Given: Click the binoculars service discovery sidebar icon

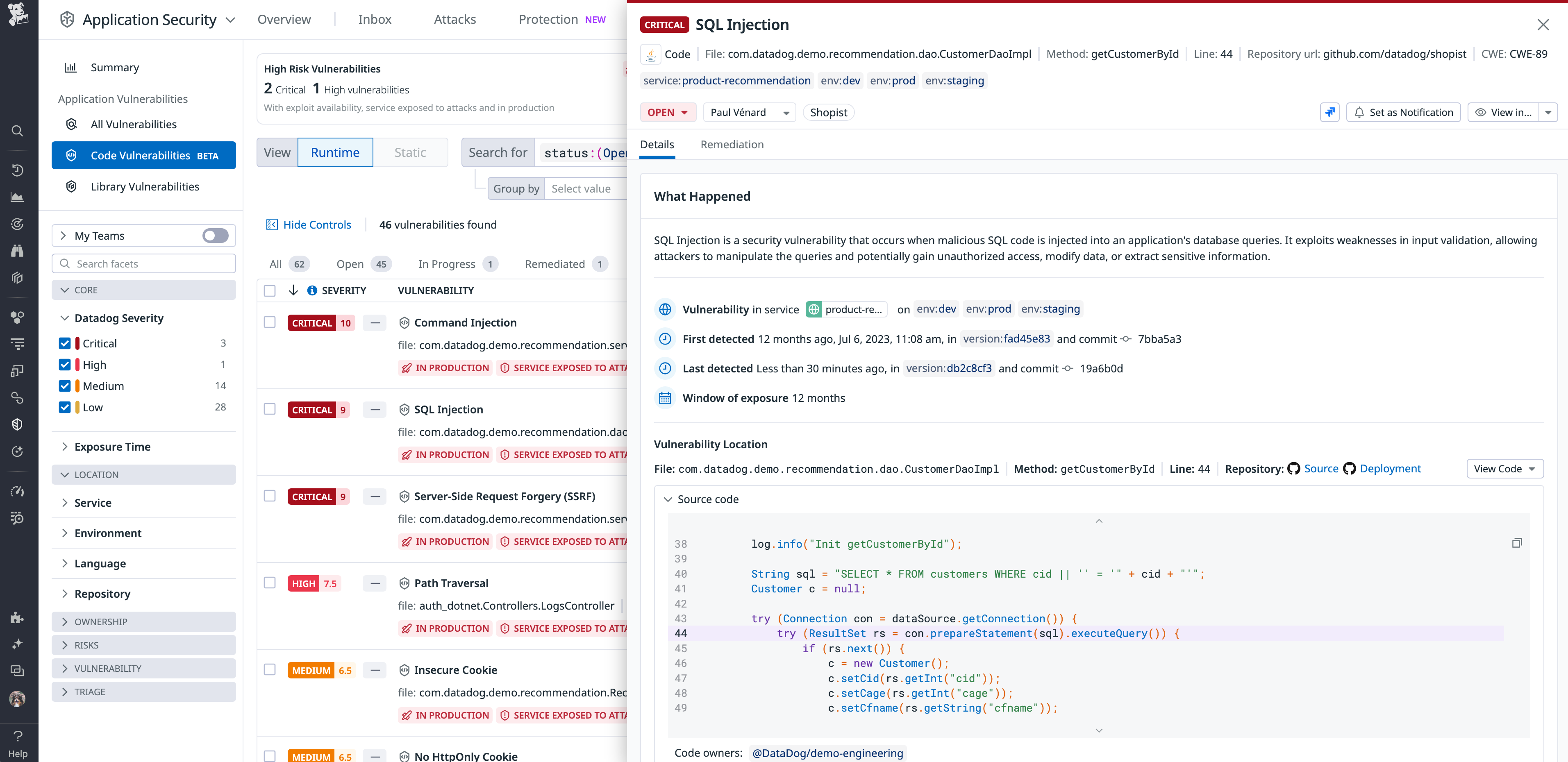Looking at the screenshot, I should (17, 250).
